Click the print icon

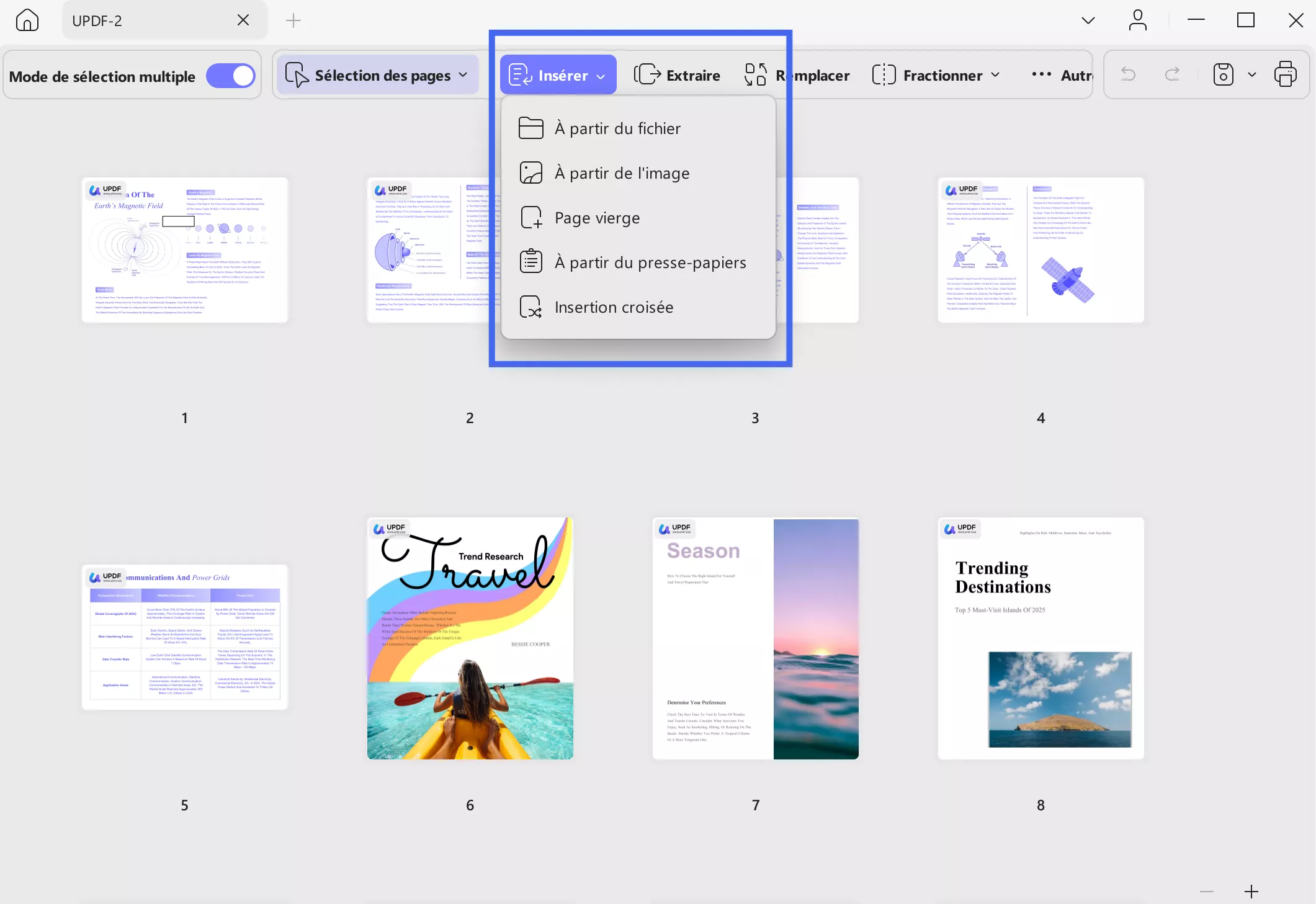point(1285,75)
